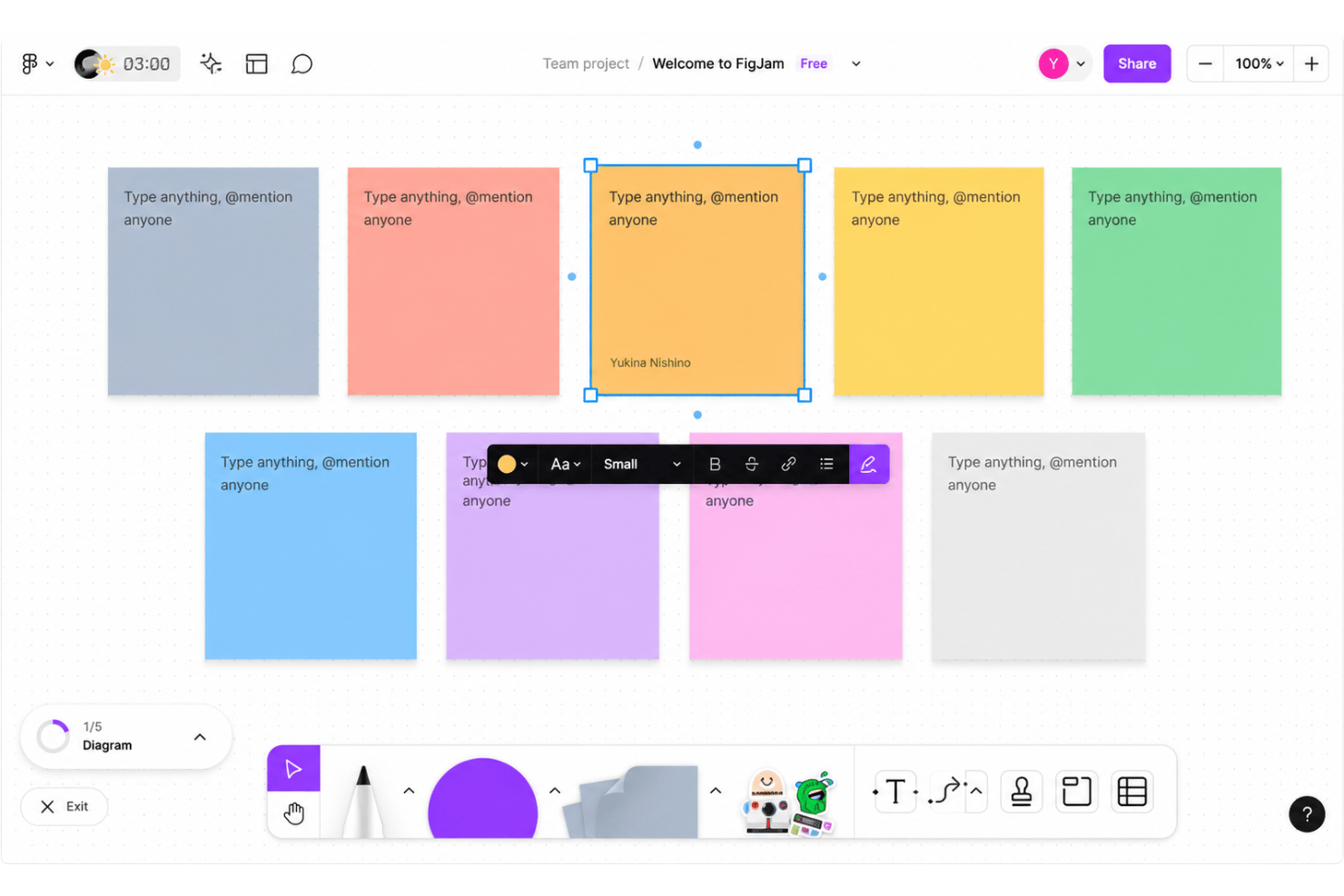Open the comment bubble tool
Screen dimensions: 1344x896
tap(301, 64)
